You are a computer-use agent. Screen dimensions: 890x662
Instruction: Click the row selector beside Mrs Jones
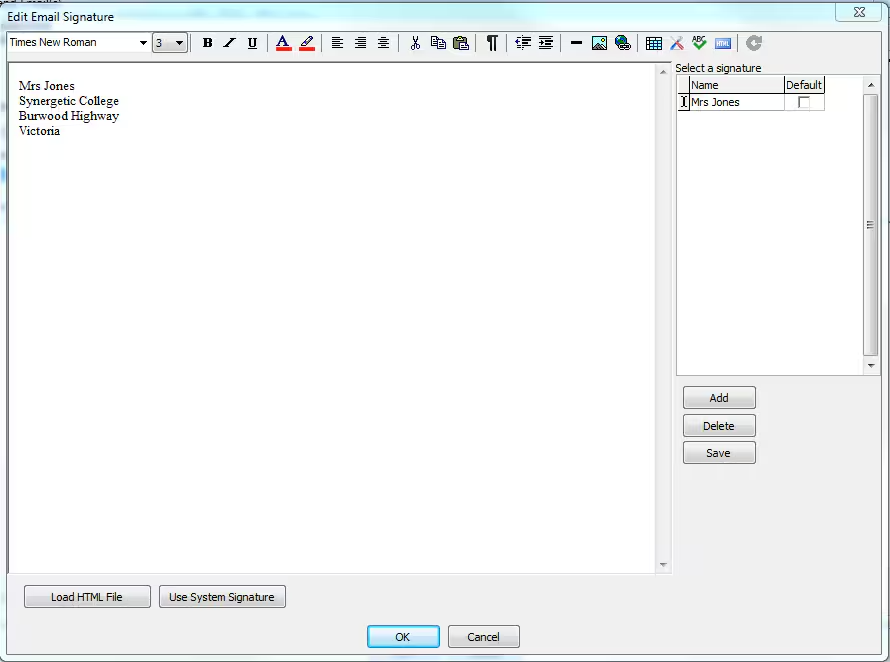(x=683, y=102)
